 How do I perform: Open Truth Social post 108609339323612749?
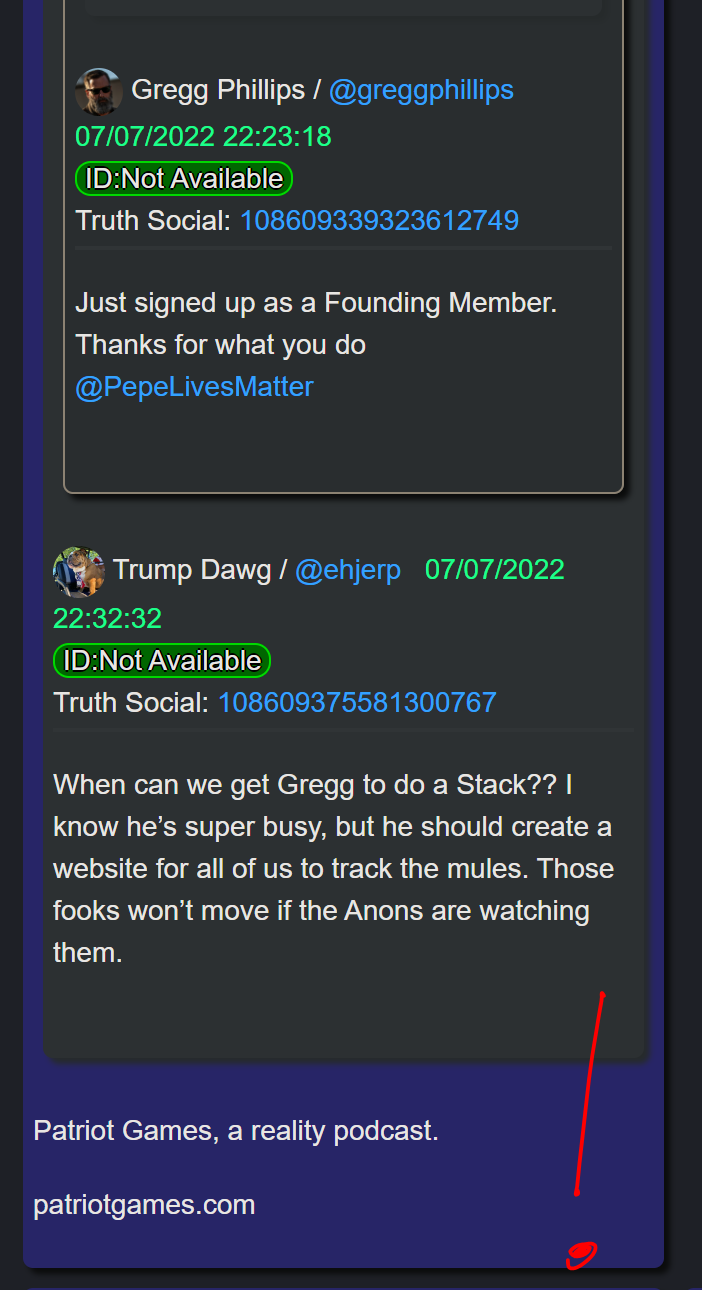click(x=379, y=220)
